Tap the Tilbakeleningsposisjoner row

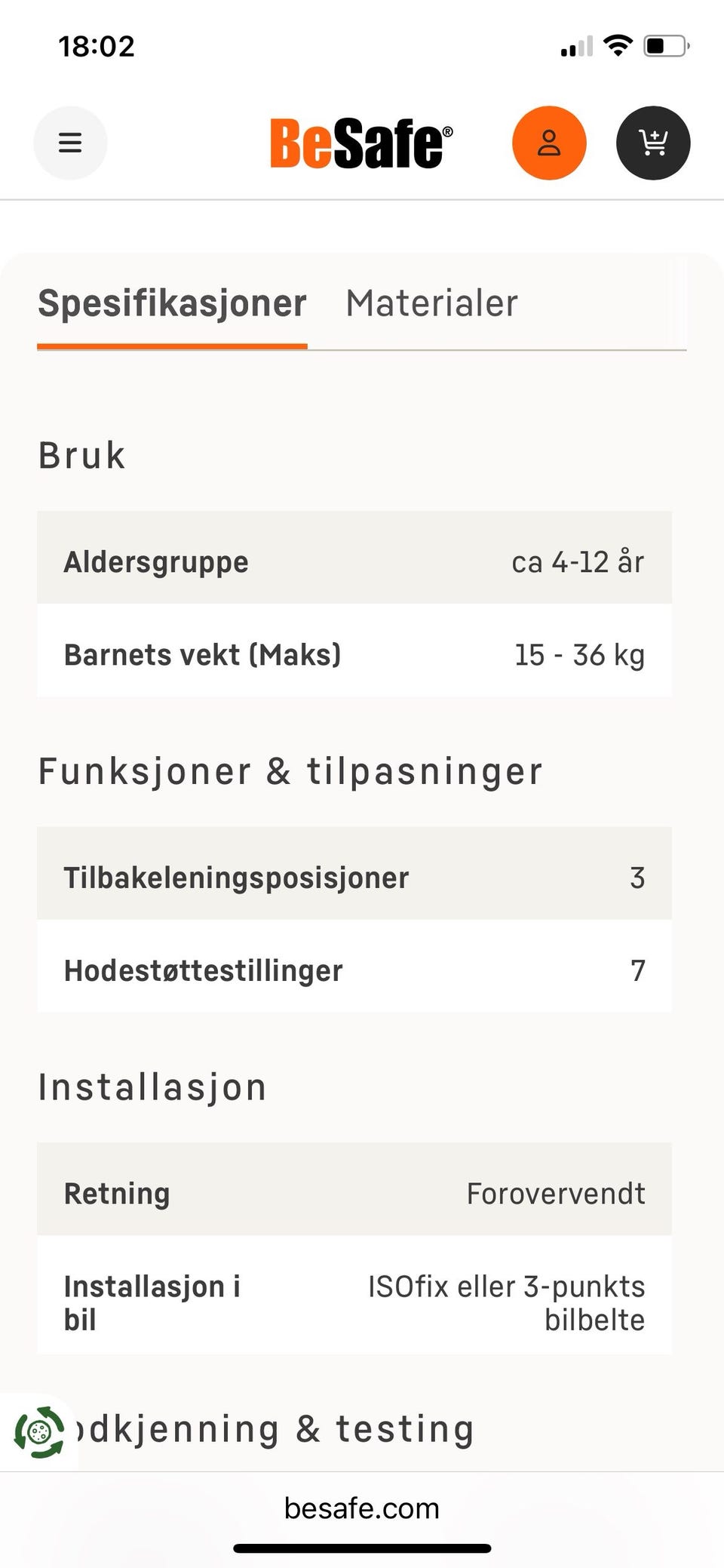[x=354, y=873]
